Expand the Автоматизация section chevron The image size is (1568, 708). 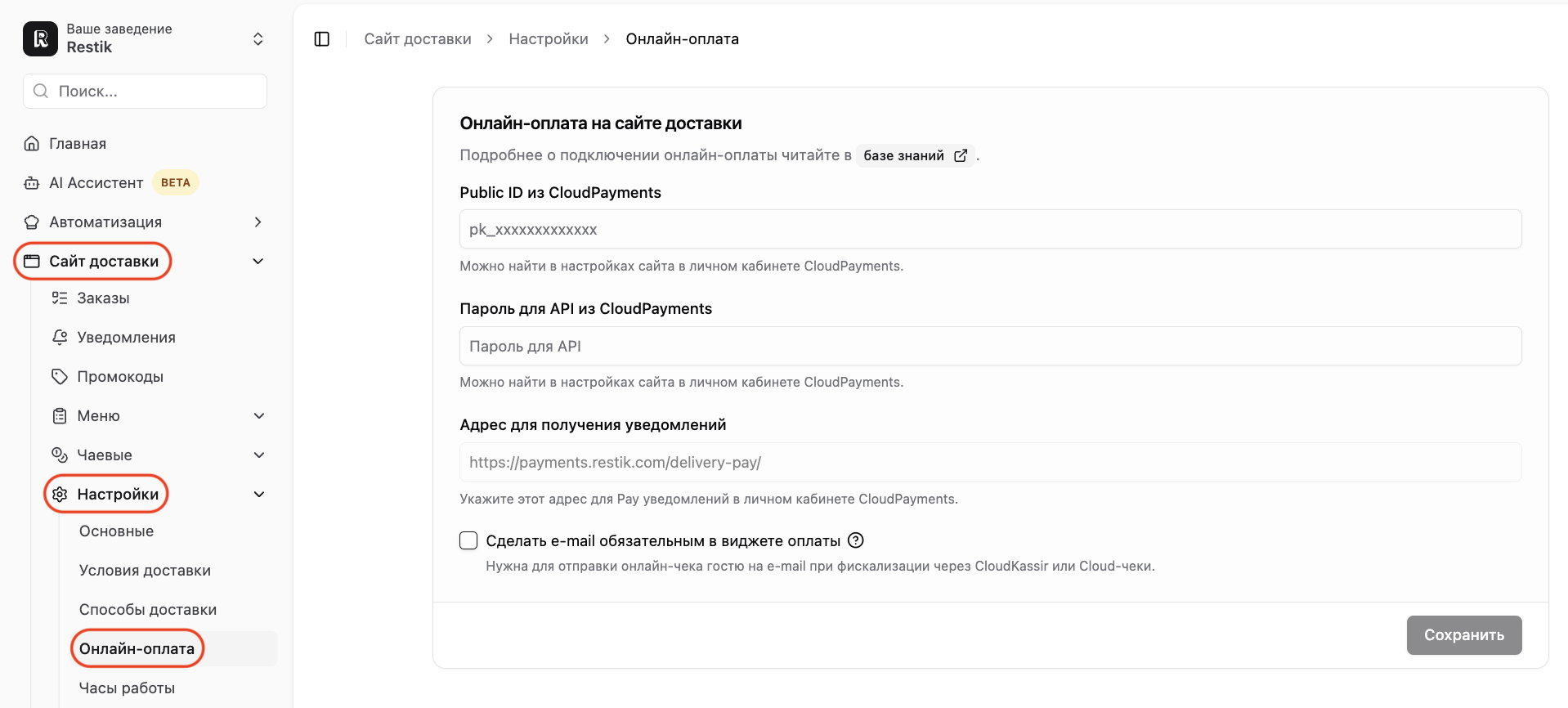(258, 222)
